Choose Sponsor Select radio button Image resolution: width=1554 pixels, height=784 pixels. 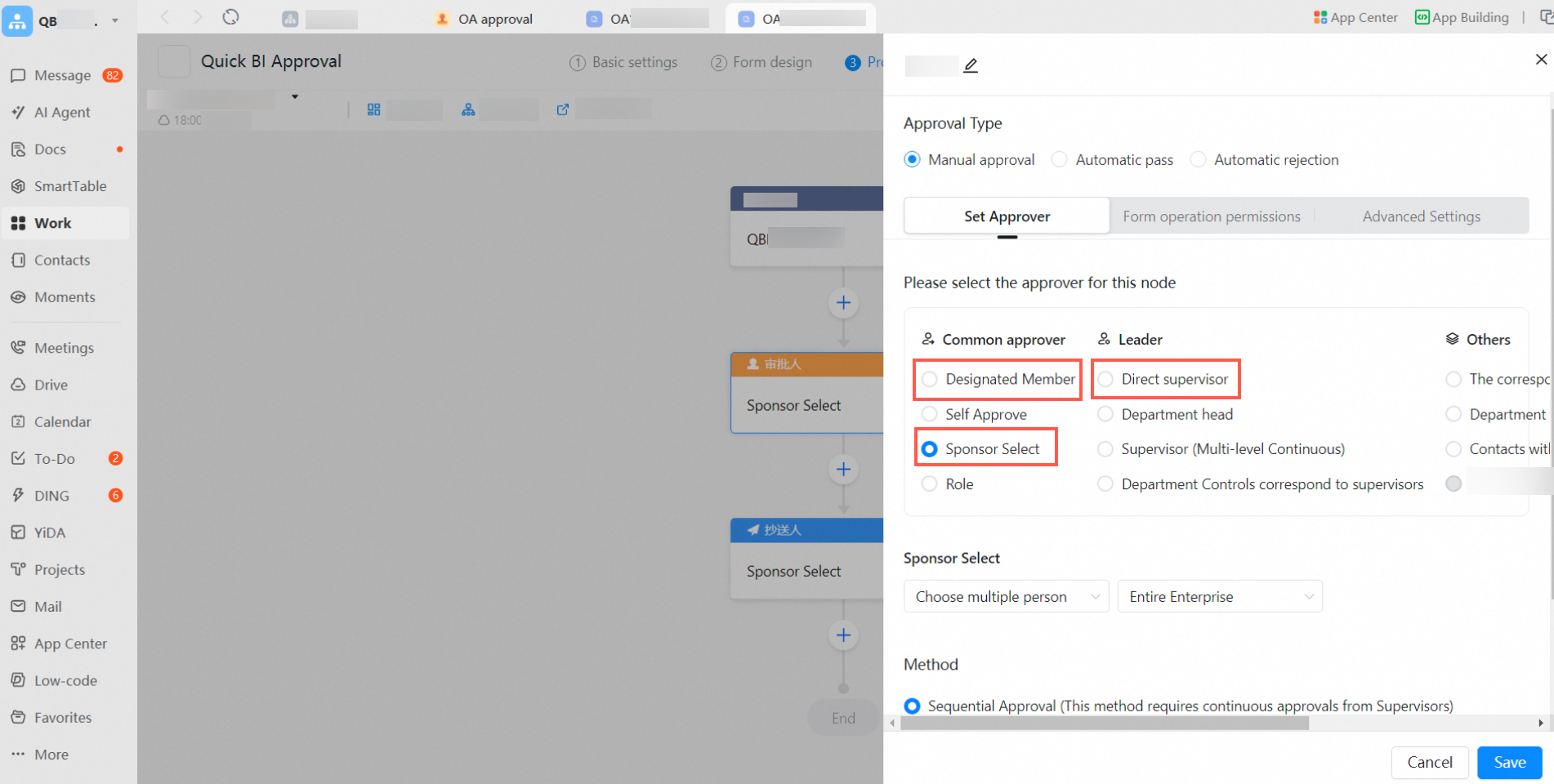pyautogui.click(x=929, y=449)
